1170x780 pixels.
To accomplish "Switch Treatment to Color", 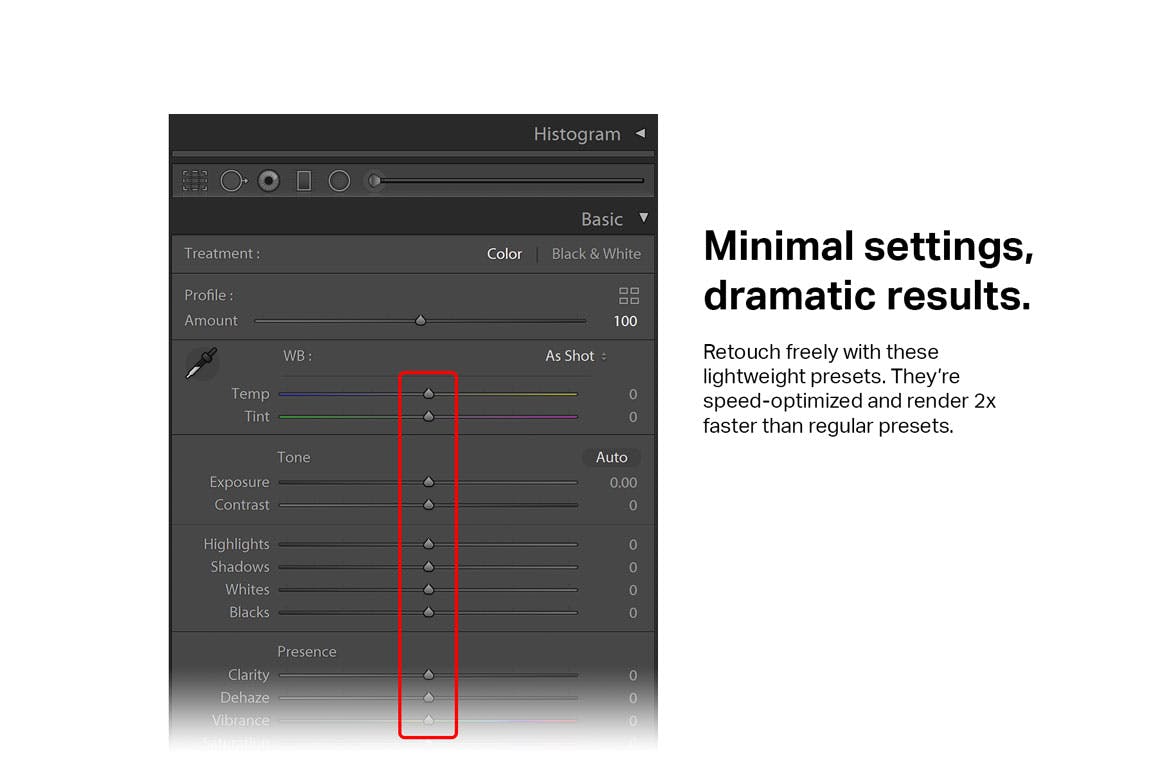I will tap(504, 254).
